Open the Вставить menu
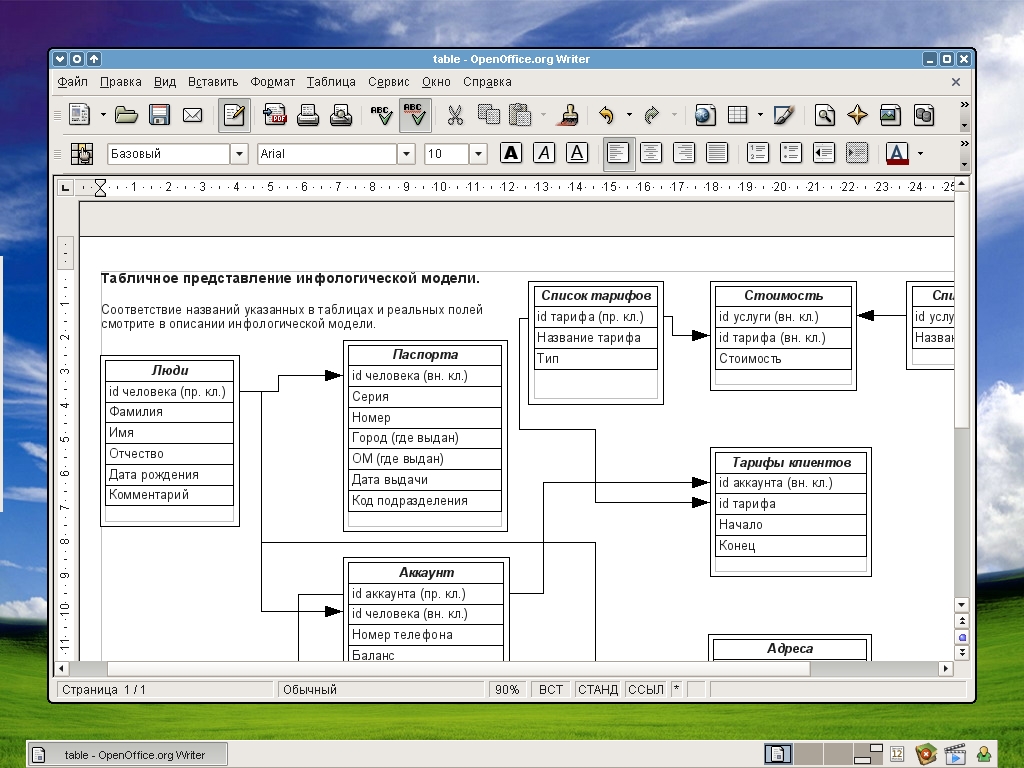This screenshot has height=768, width=1024. (213, 82)
